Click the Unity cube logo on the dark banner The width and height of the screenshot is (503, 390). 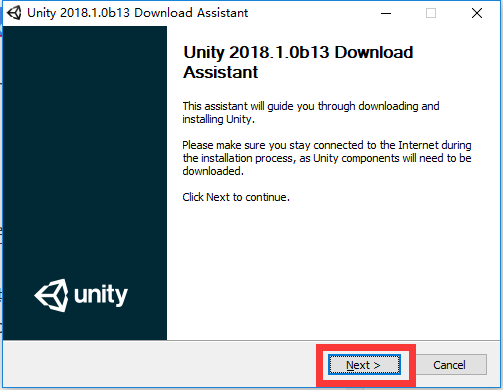coord(52,295)
